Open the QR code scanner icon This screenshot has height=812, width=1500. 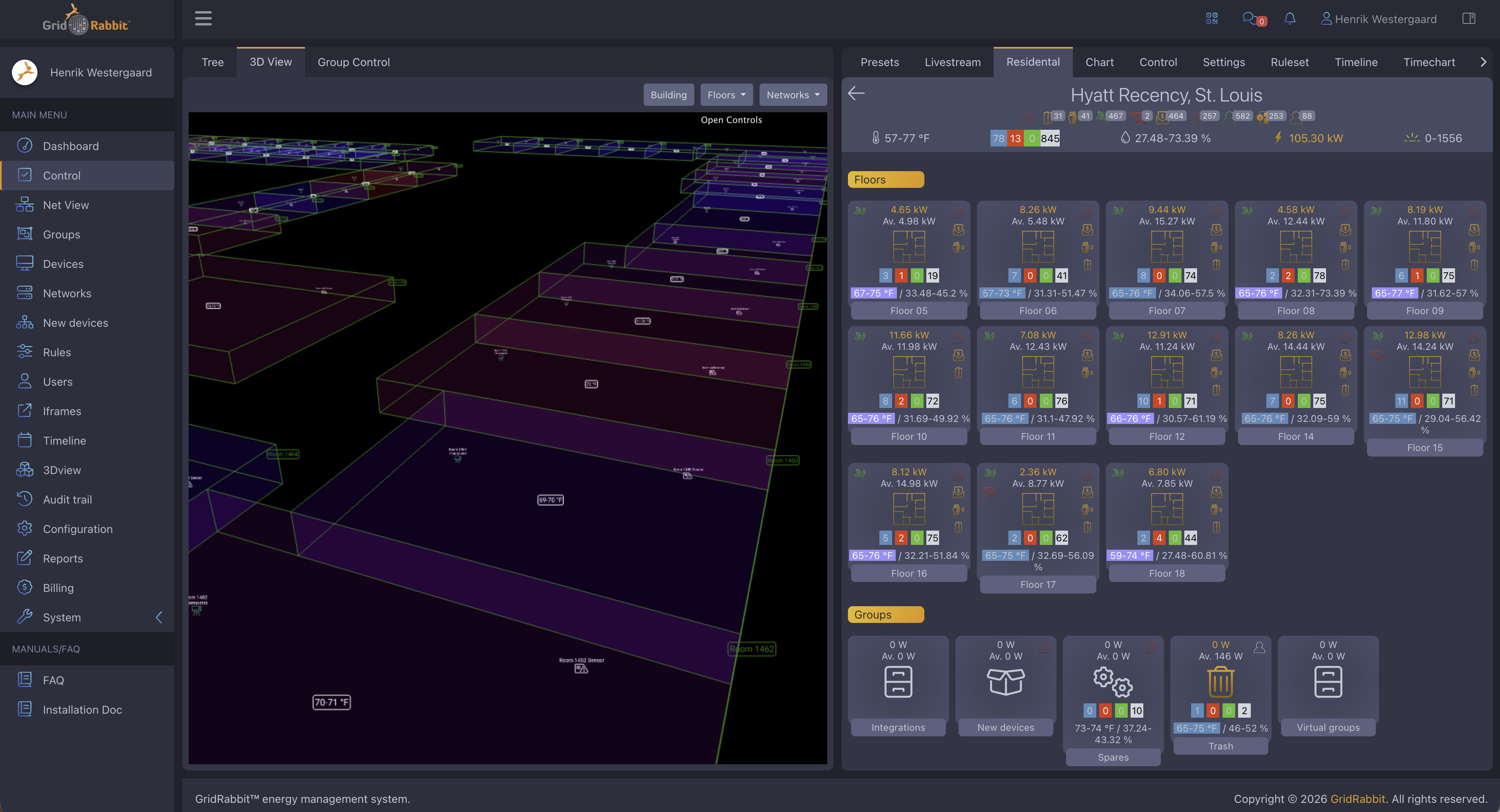(x=1212, y=19)
